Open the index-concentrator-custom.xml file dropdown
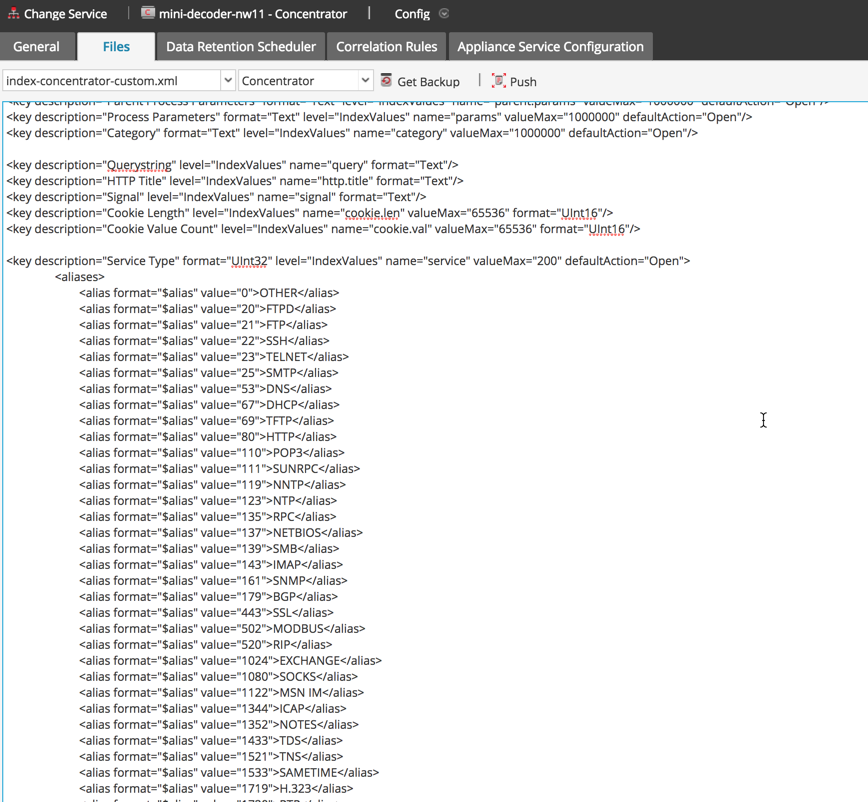This screenshot has height=802, width=868. 227,81
